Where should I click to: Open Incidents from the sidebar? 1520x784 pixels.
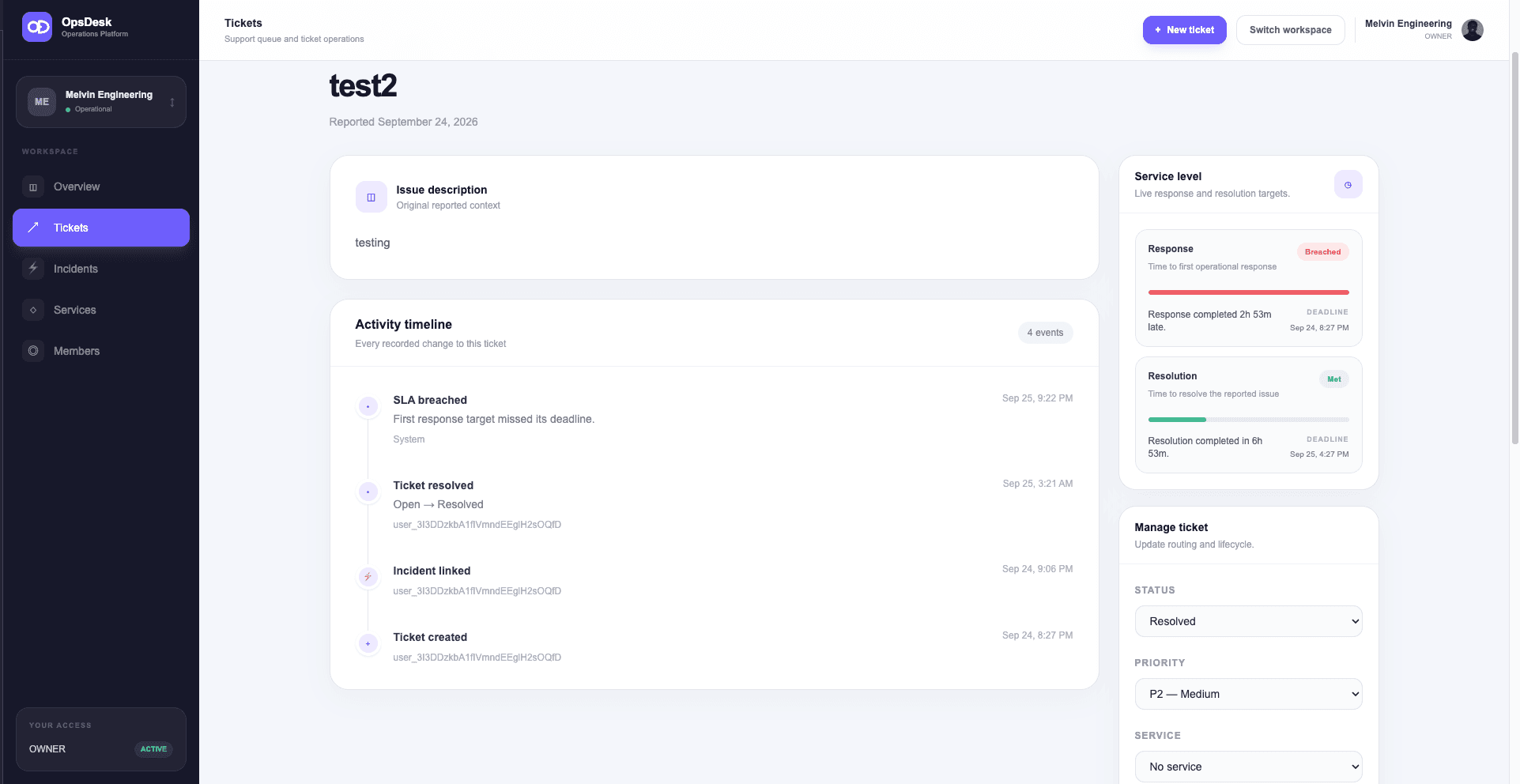[x=101, y=269]
